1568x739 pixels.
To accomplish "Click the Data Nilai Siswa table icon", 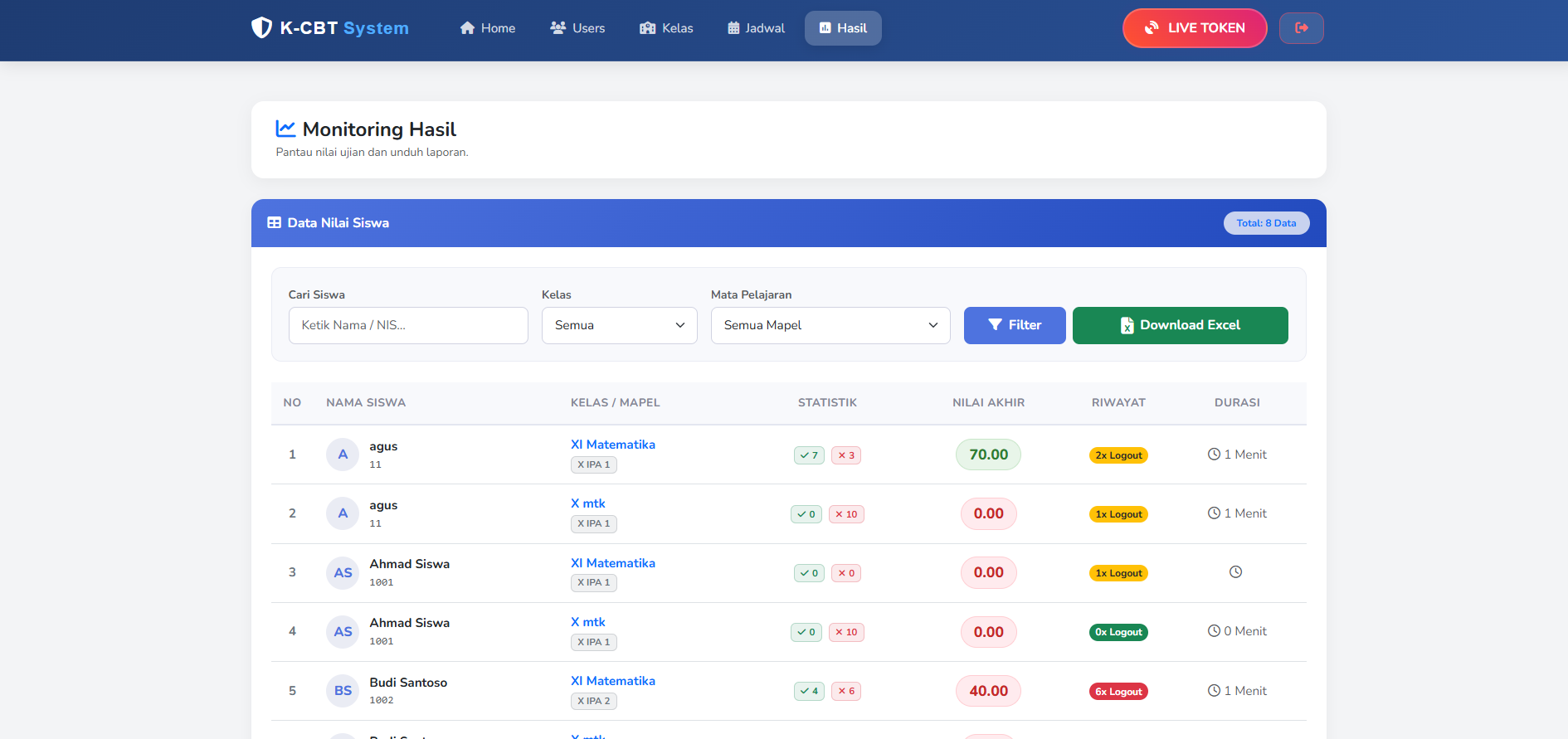I will pos(274,223).
